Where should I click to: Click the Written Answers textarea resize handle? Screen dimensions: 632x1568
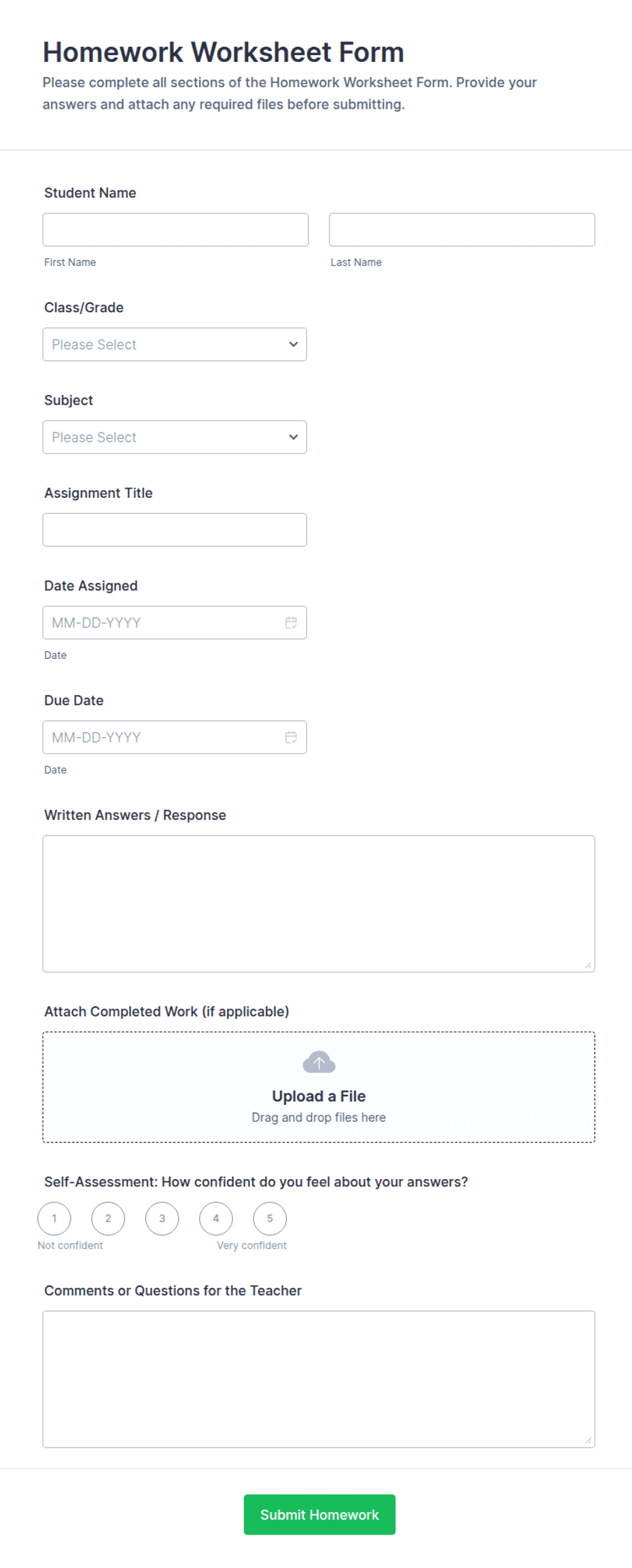(x=588, y=965)
